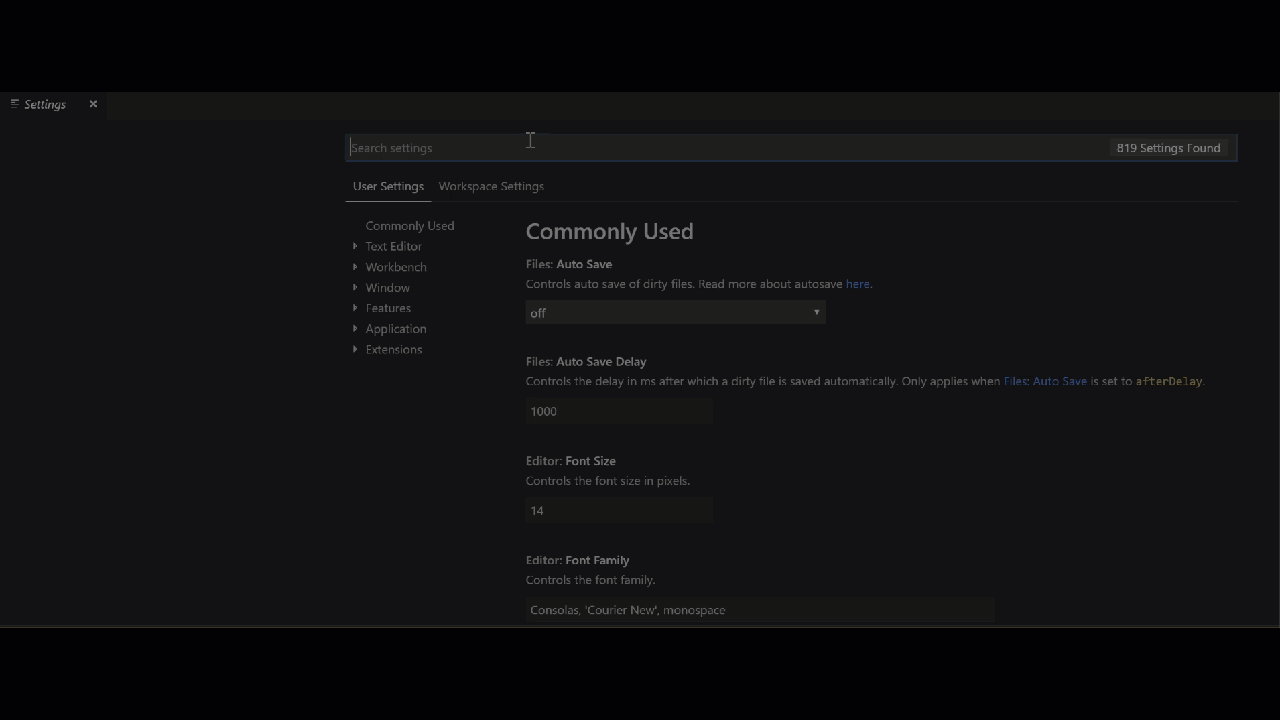The image size is (1280, 720).
Task: Edit the Editor Font Size value
Action: click(618, 510)
